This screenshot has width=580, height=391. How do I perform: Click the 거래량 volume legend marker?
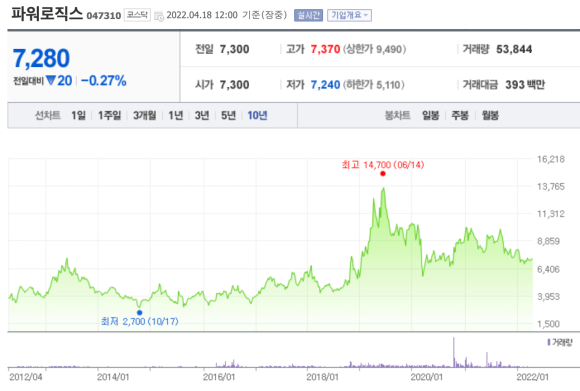click(x=549, y=343)
